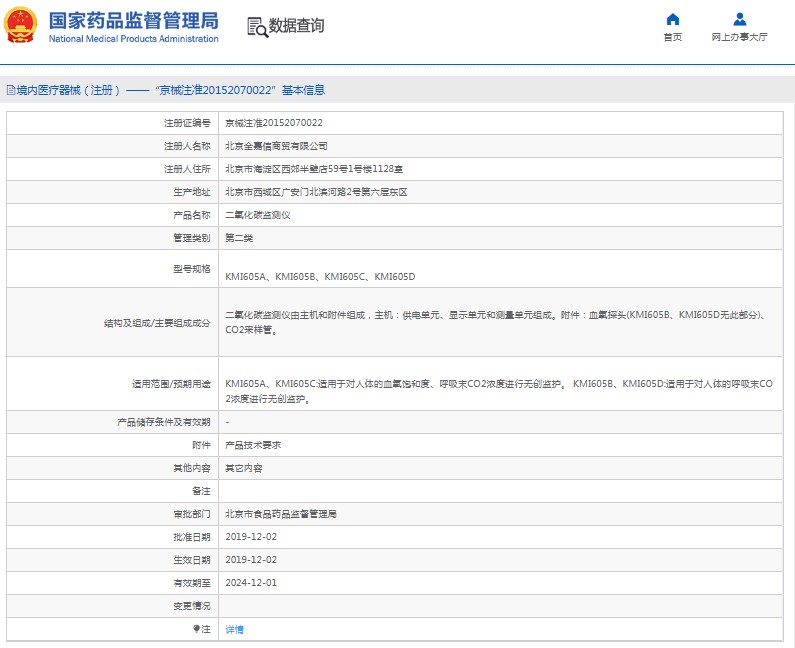Click the 首页 home house icon

673,19
